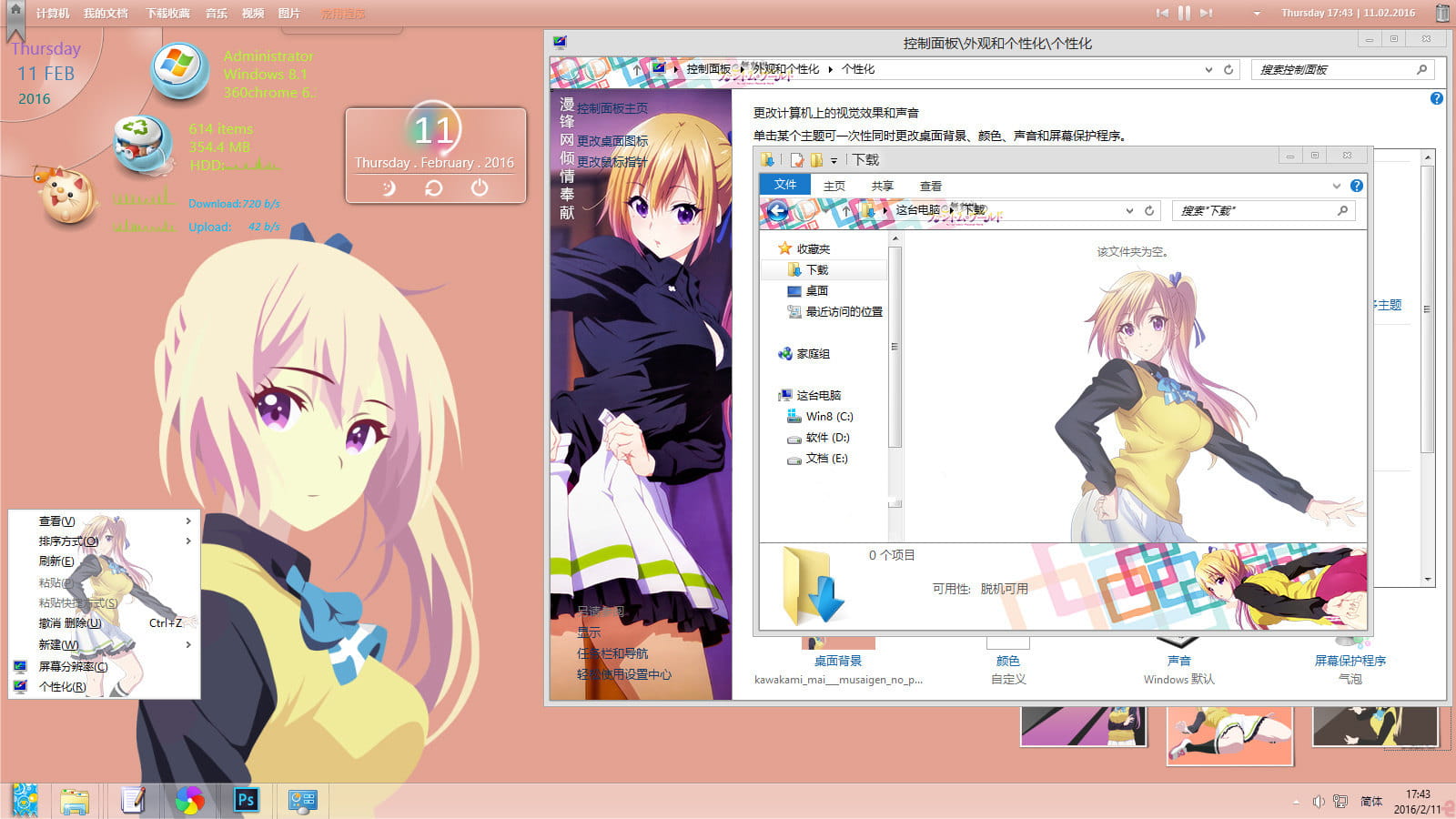1456x819 pixels.
Task: Select 刷新(E) in the desktop context menu
Action: click(56, 561)
